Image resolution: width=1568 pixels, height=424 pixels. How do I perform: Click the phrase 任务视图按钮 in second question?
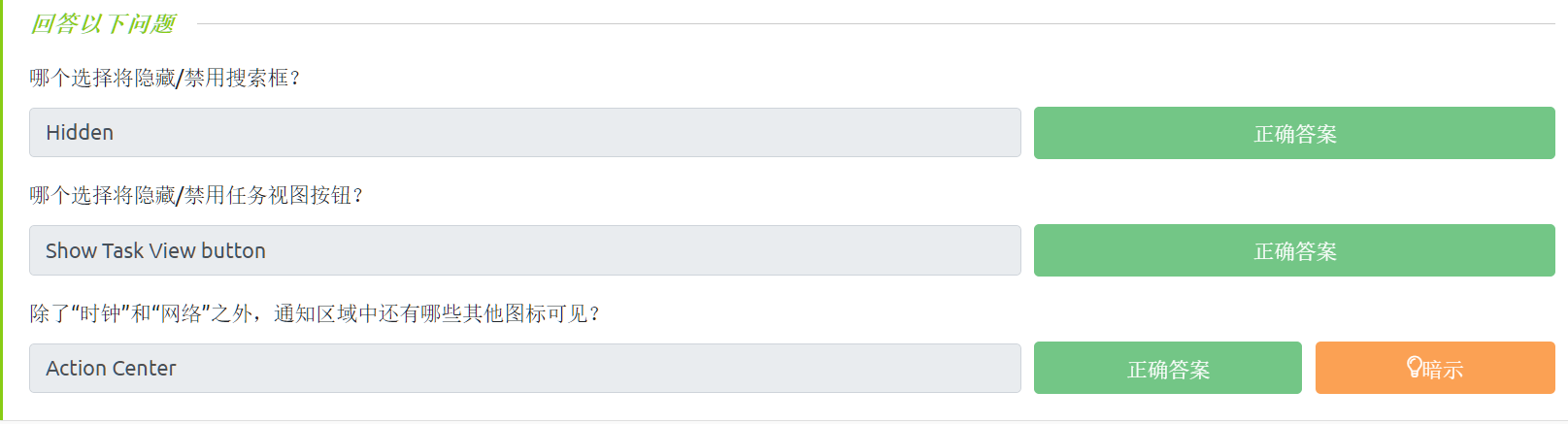(288, 195)
